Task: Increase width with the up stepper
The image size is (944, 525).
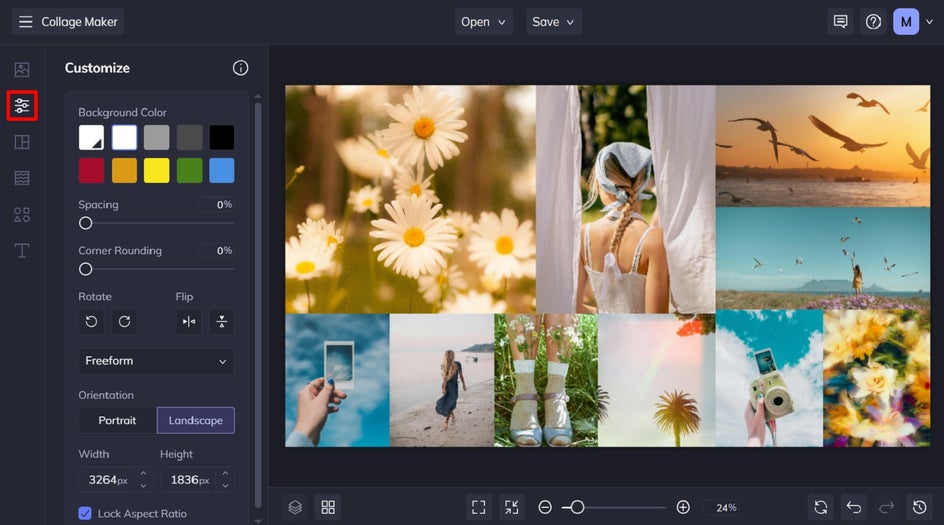Action: tap(143, 474)
